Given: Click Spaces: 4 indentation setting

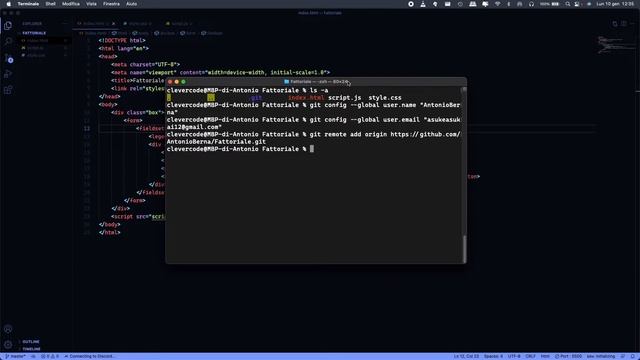Looking at the screenshot, I should click(493, 356).
